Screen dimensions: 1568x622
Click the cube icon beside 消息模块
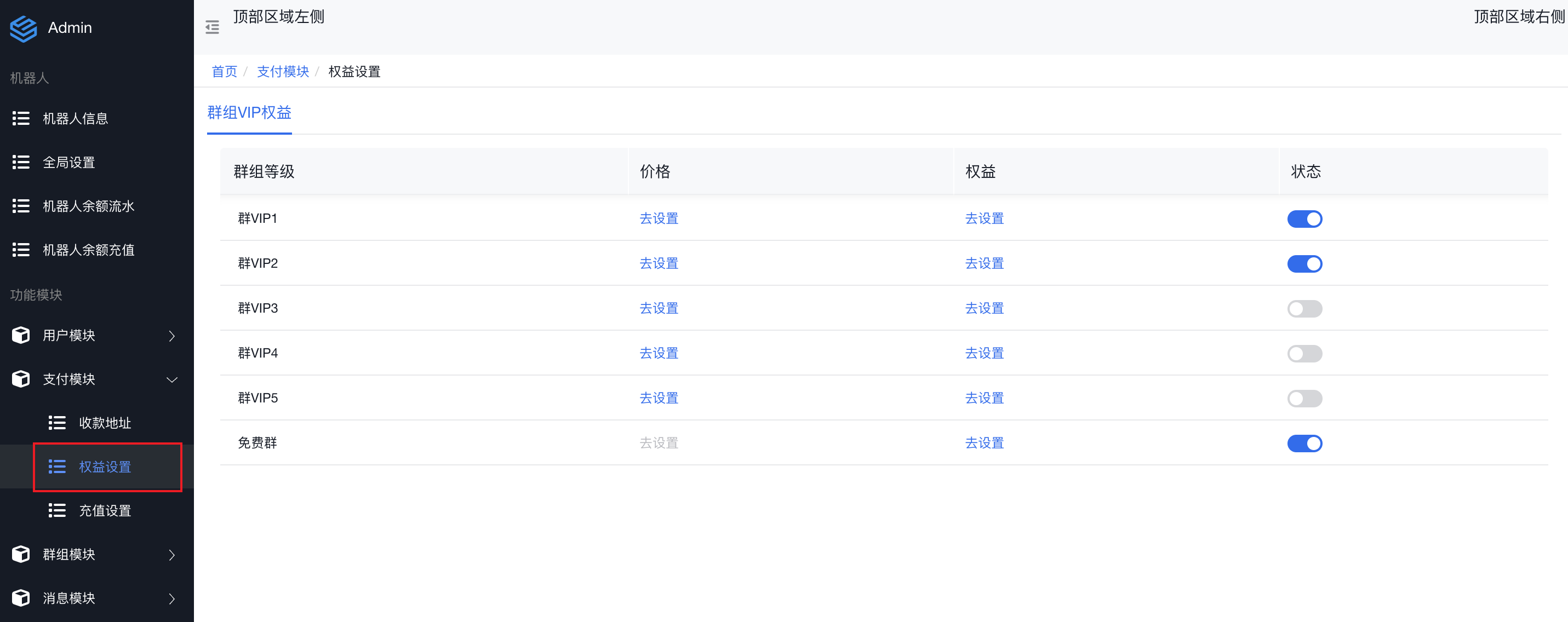click(21, 598)
